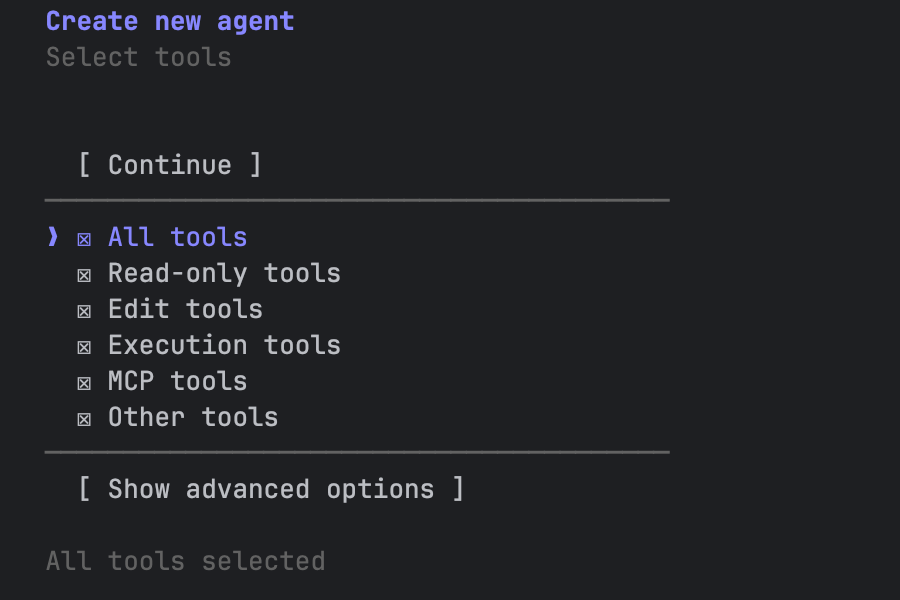Expand Show advanced options
The image size is (900, 600).
point(271,489)
